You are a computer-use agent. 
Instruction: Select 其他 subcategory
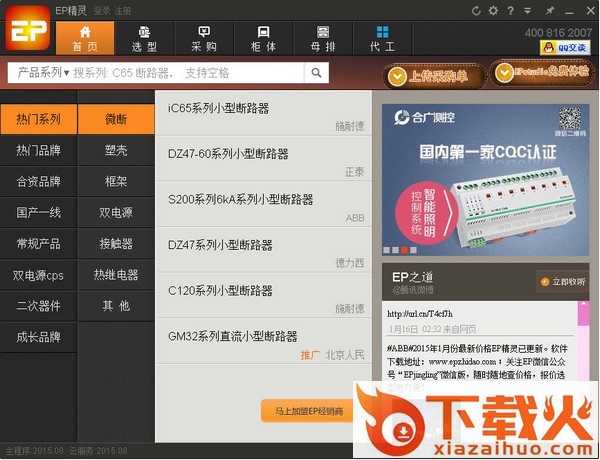tap(116, 306)
